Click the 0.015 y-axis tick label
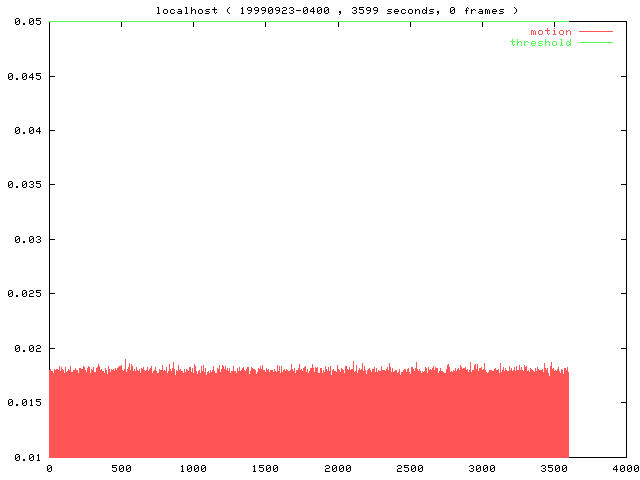 (x=23, y=403)
